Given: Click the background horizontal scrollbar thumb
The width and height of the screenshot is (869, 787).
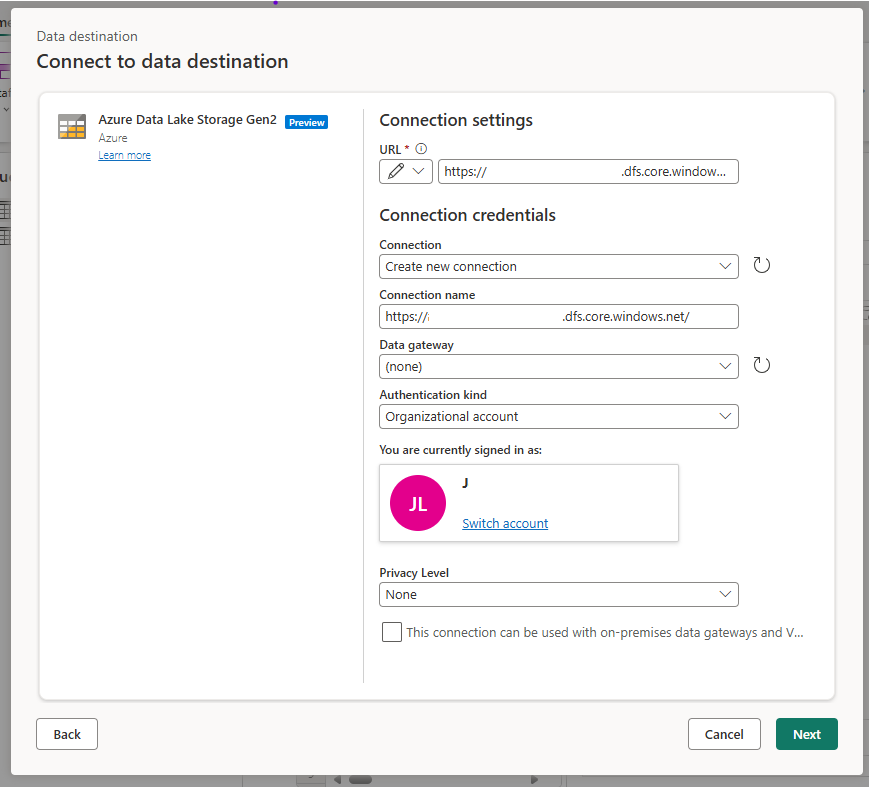Looking at the screenshot, I should [x=361, y=780].
